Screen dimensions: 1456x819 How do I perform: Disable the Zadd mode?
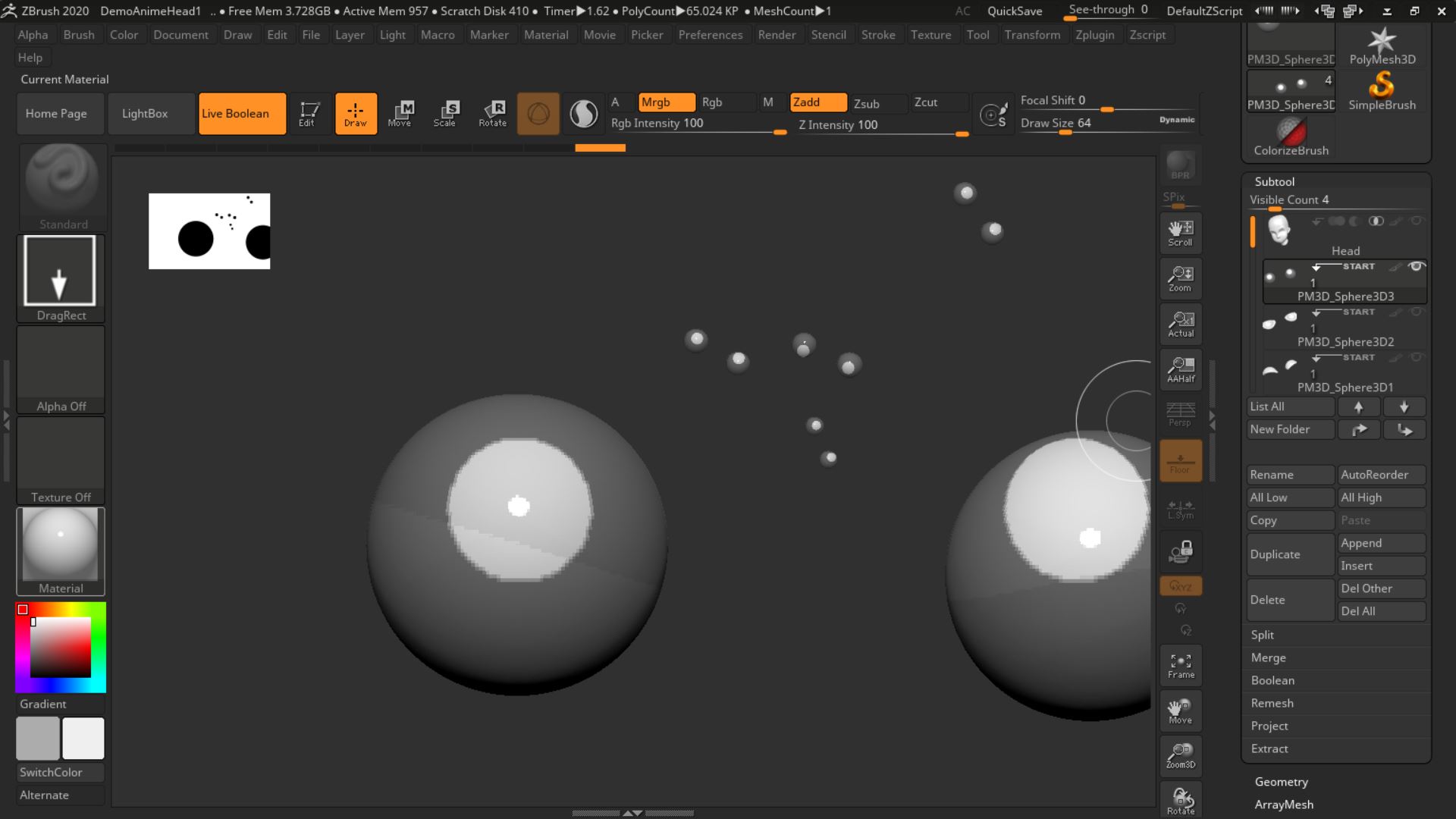pos(817,102)
